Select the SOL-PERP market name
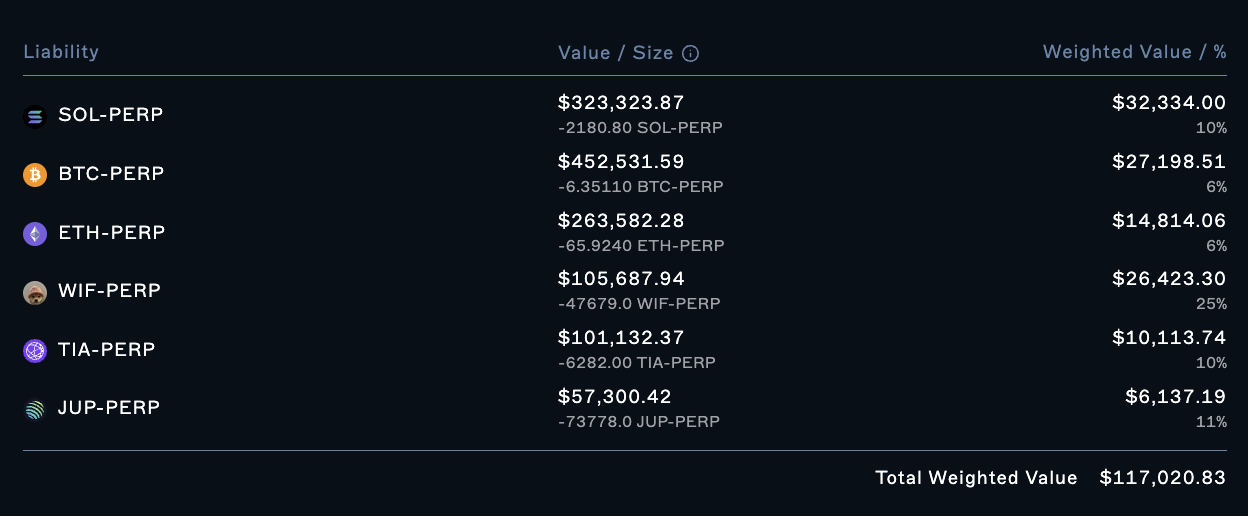 tap(111, 115)
